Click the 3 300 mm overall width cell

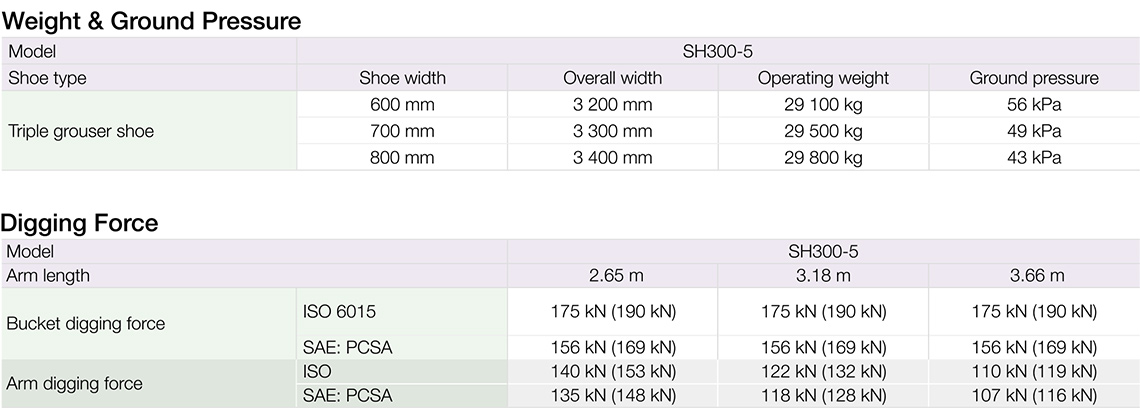coord(612,131)
